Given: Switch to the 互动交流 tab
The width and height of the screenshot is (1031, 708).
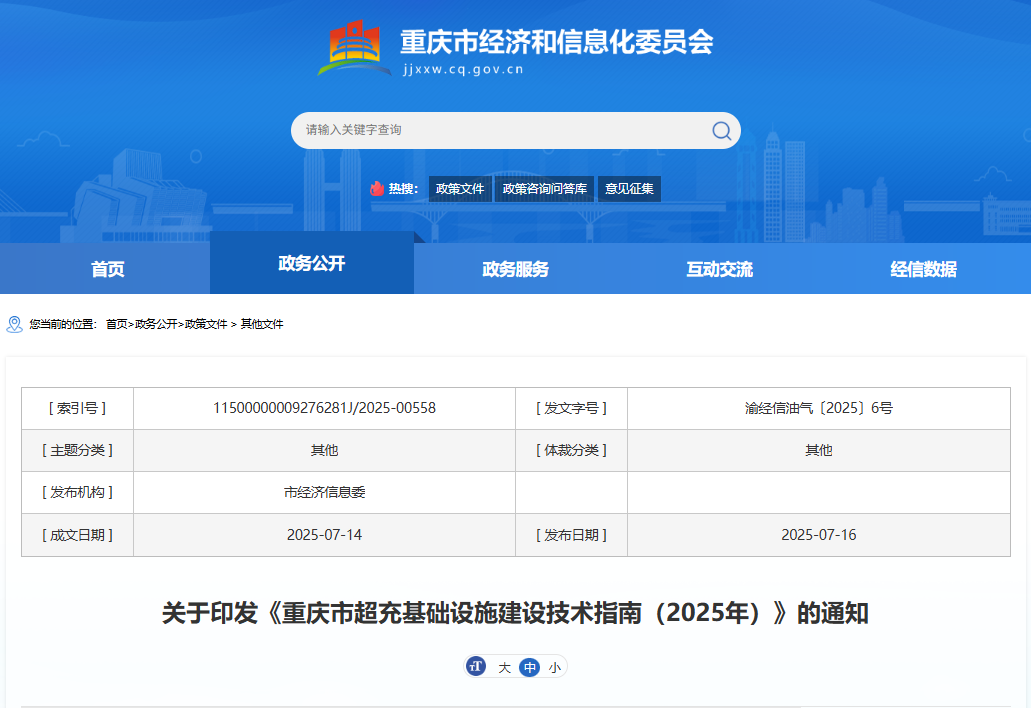Looking at the screenshot, I should point(719,269).
